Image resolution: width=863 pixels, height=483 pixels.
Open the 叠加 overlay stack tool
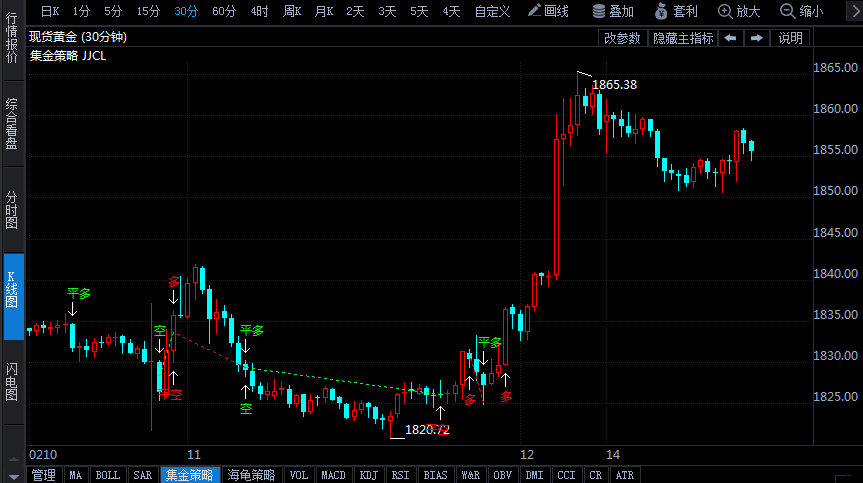coord(613,11)
